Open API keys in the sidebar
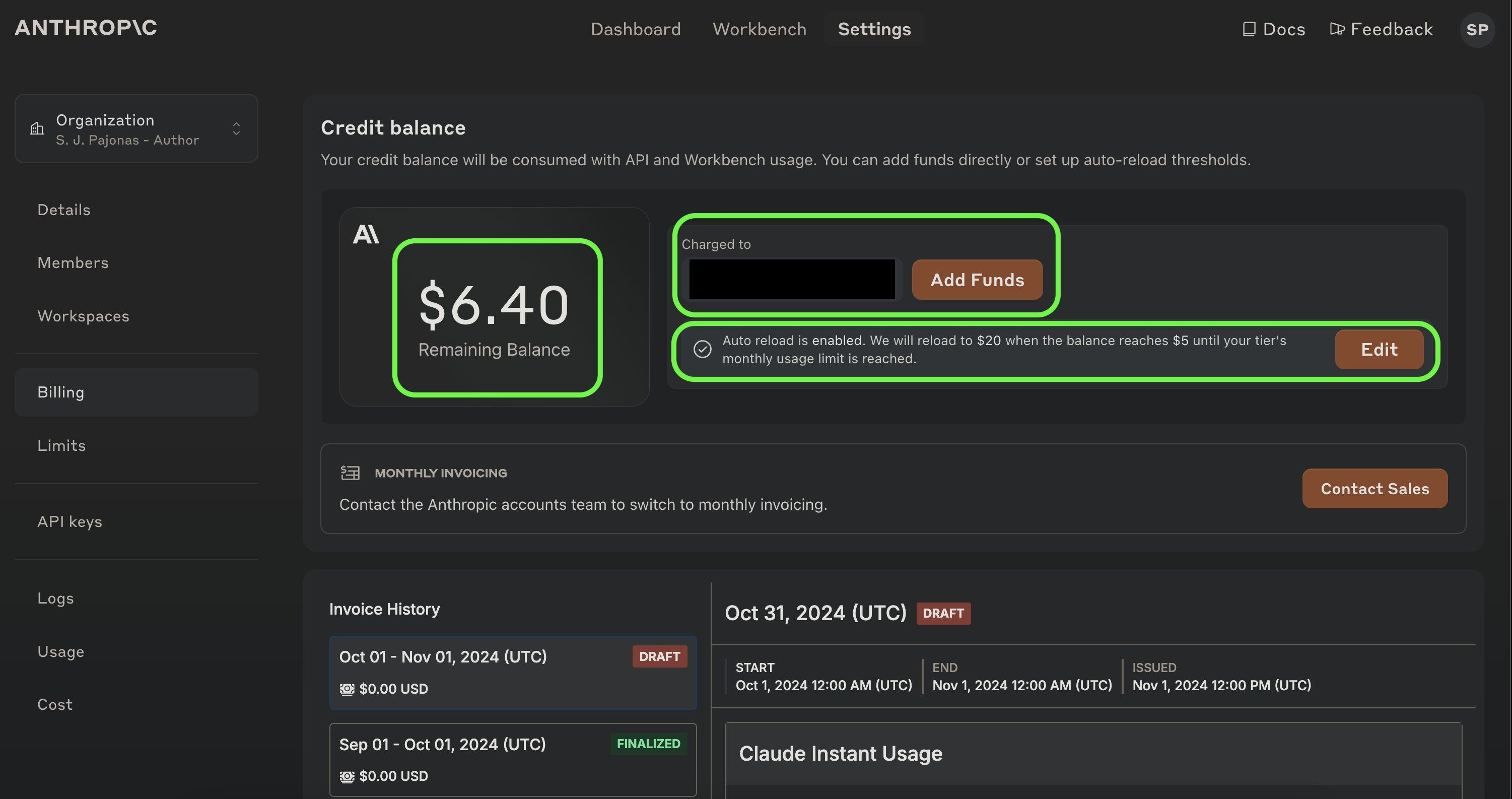 70,521
